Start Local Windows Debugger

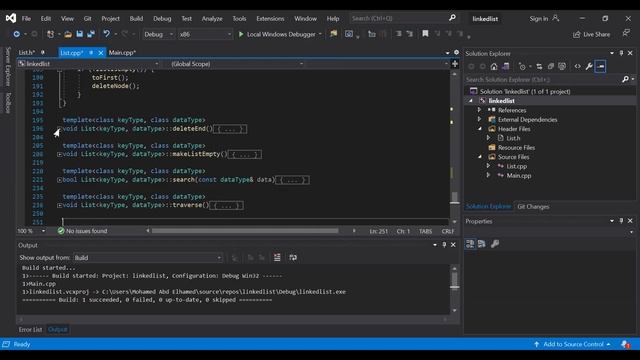point(280,34)
